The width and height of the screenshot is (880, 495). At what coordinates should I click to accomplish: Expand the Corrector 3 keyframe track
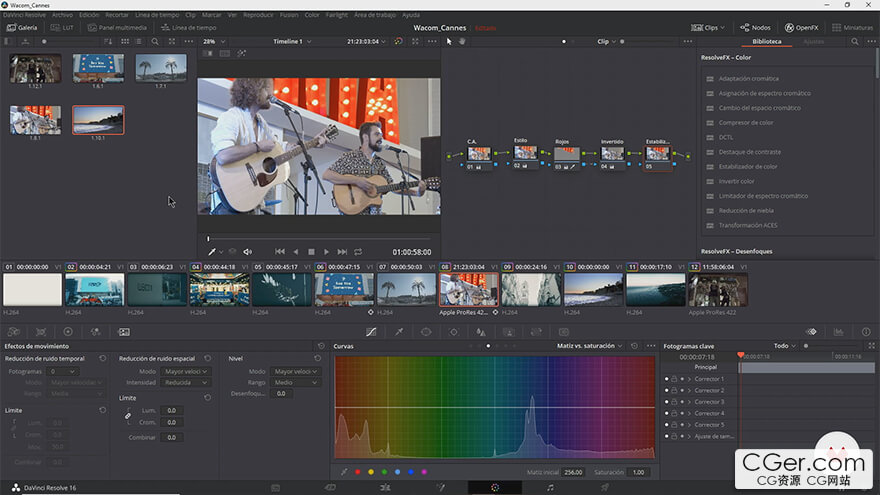click(x=689, y=402)
